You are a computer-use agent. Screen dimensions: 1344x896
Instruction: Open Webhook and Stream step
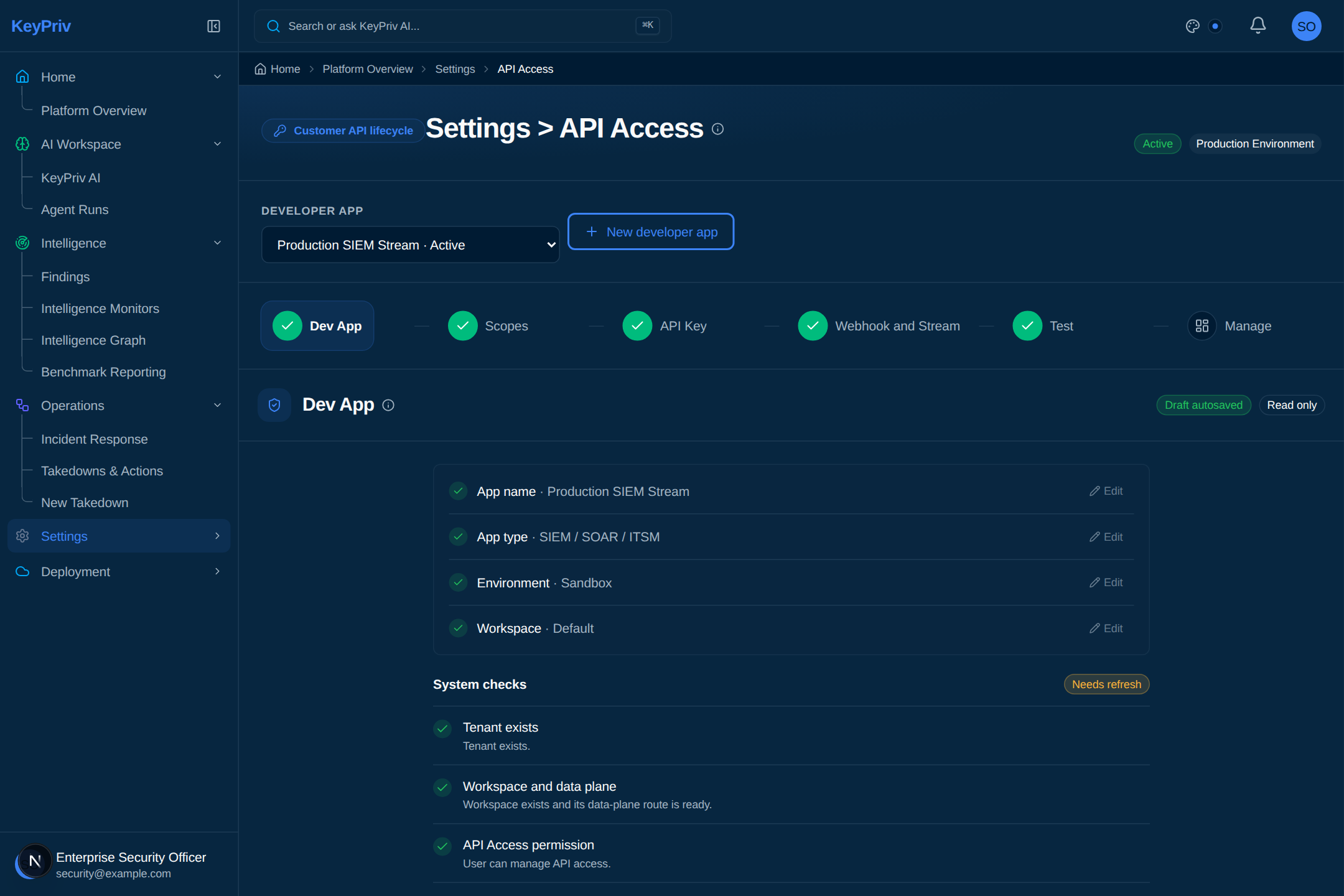coord(879,325)
